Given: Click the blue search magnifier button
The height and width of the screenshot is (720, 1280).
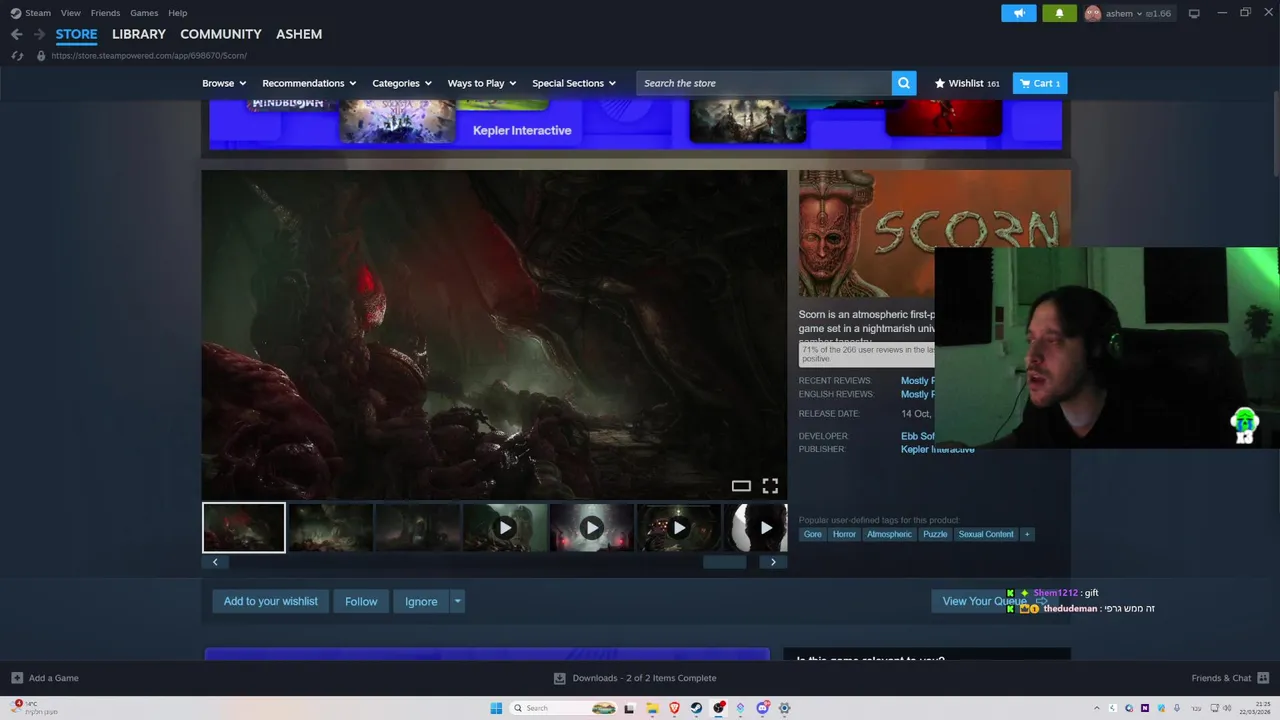Looking at the screenshot, I should pyautogui.click(x=904, y=83).
